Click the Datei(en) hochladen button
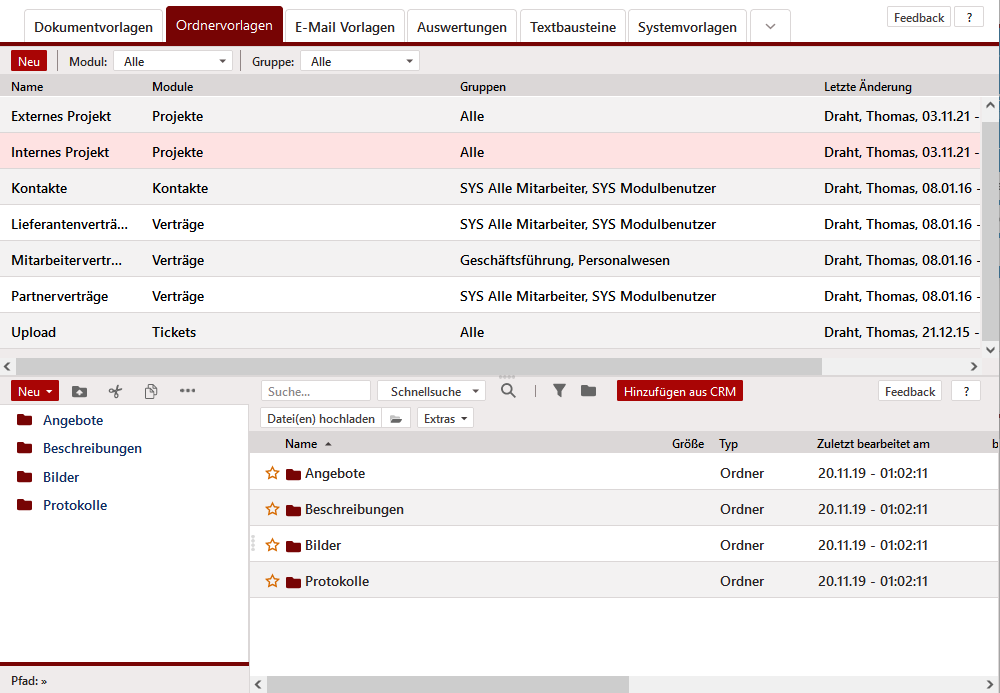 coord(321,419)
